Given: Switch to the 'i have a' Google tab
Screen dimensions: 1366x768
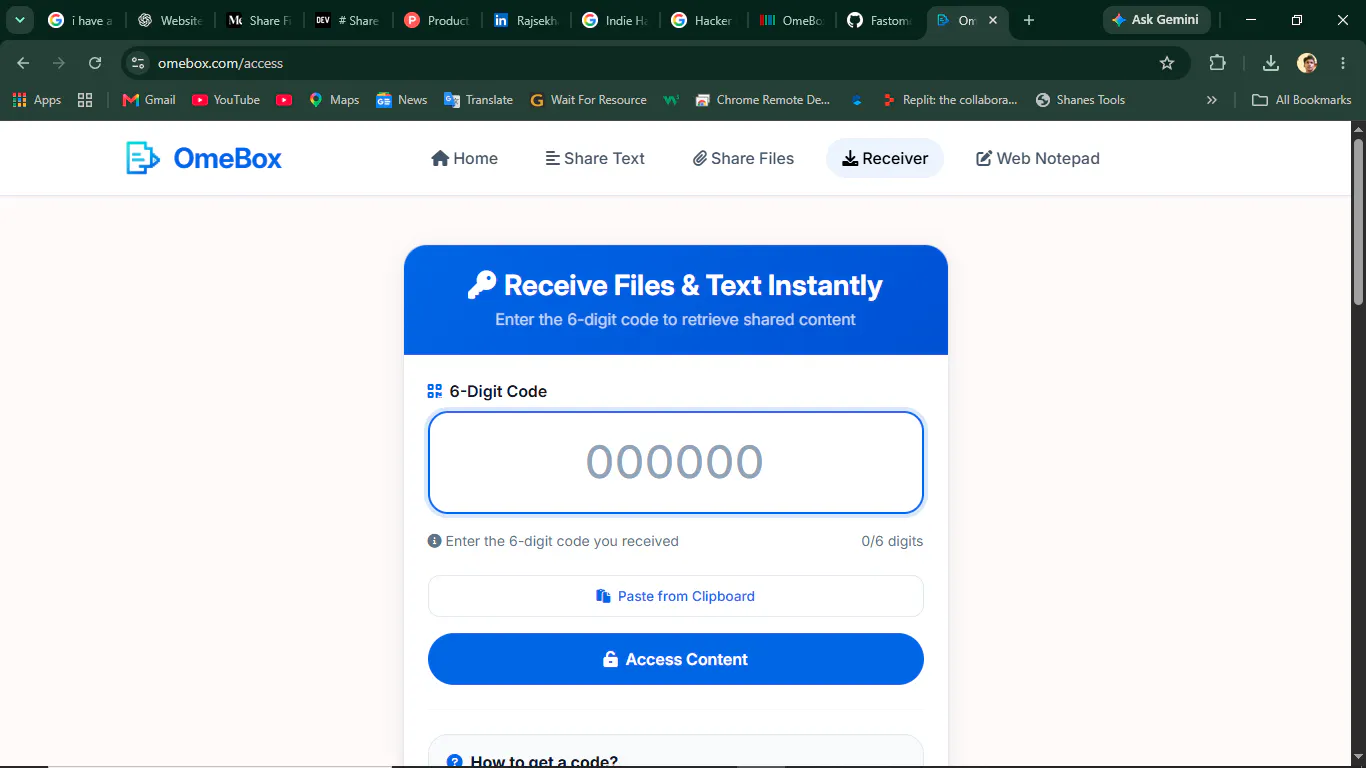Looking at the screenshot, I should point(80,20).
